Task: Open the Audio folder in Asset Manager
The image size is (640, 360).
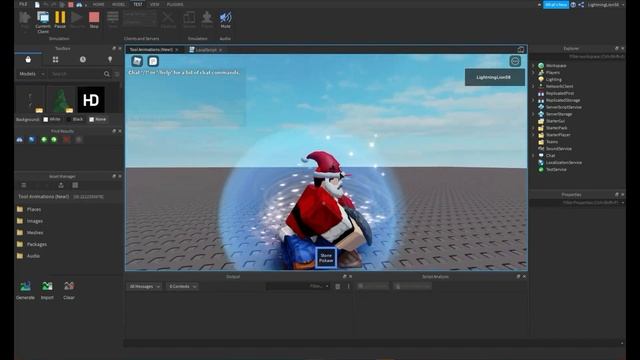Action: point(28,256)
